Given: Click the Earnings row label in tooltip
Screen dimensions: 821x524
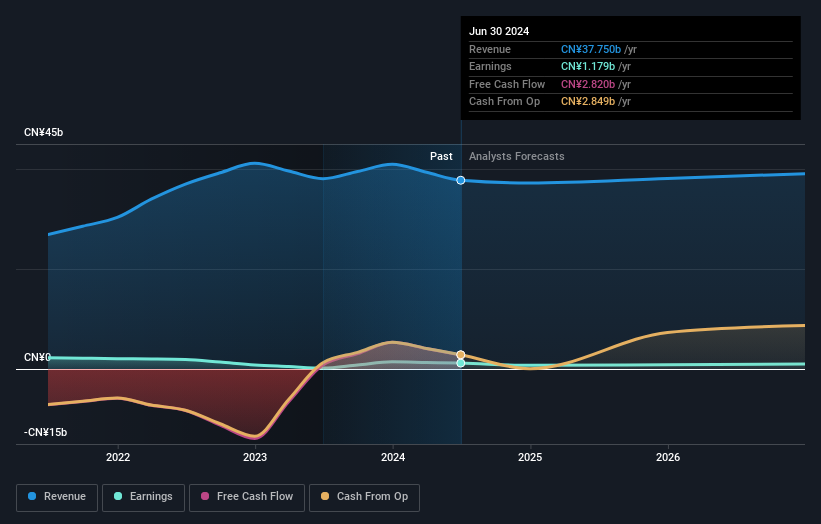Looking at the screenshot, I should pos(490,66).
